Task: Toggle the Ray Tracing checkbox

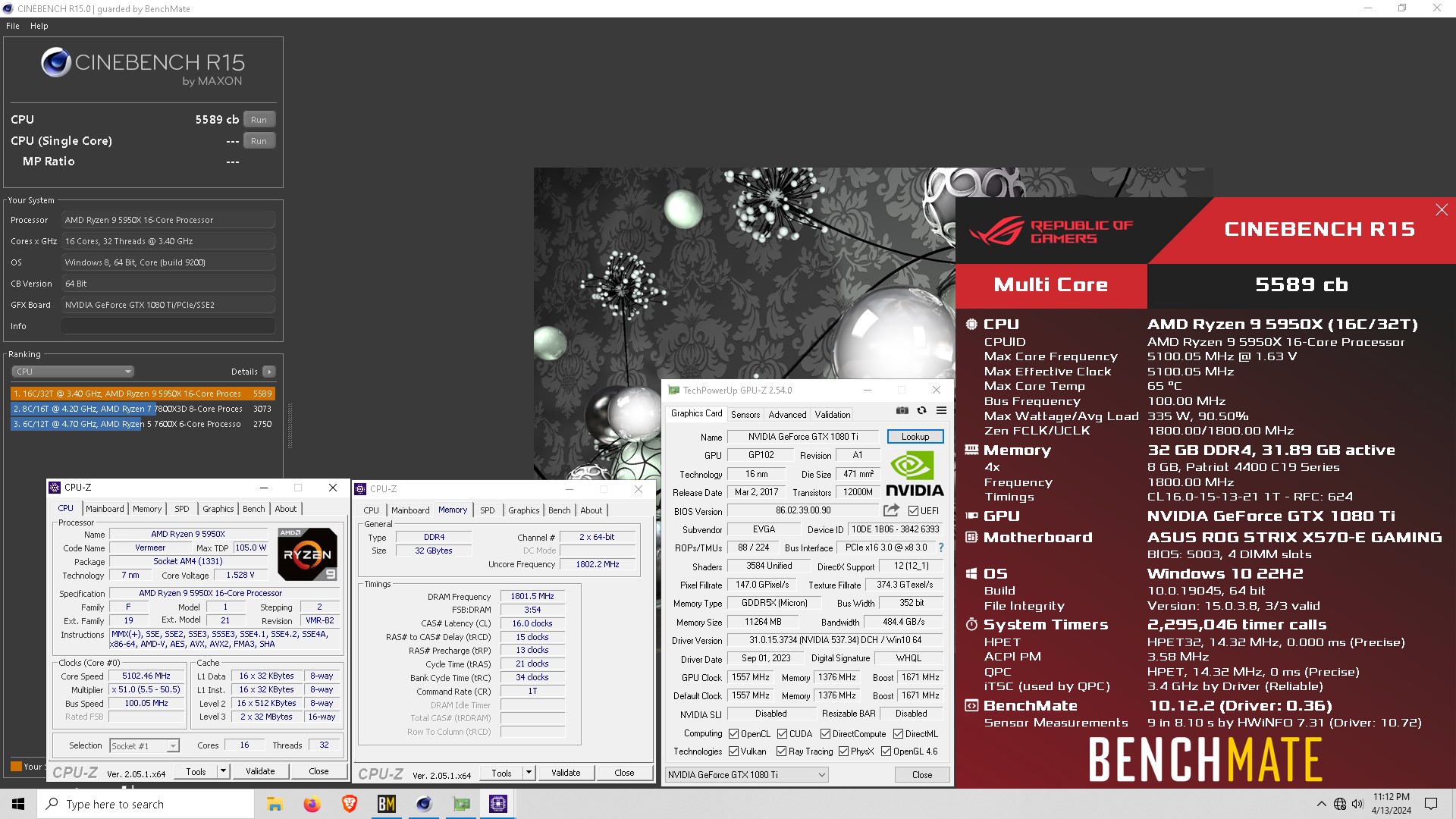Action: pyautogui.click(x=781, y=752)
